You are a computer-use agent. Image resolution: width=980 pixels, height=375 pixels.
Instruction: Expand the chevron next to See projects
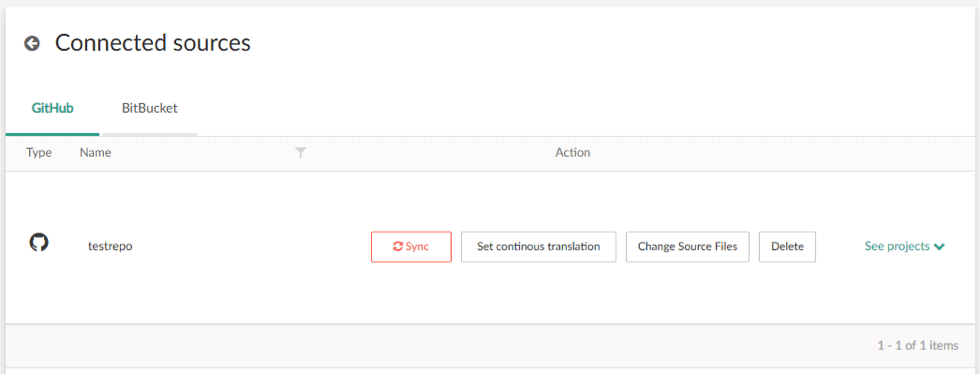pos(939,247)
